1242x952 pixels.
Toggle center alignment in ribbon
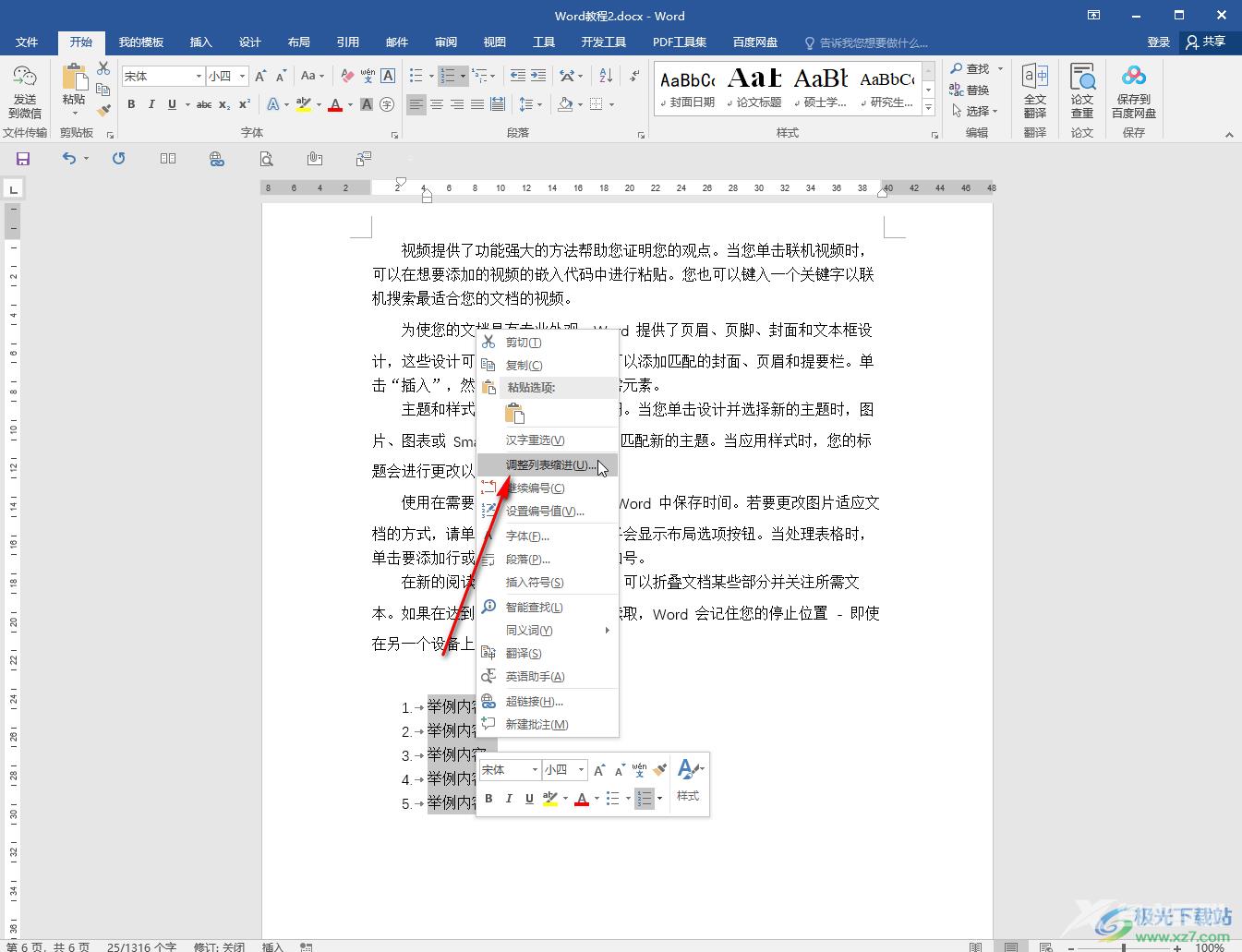(x=437, y=104)
